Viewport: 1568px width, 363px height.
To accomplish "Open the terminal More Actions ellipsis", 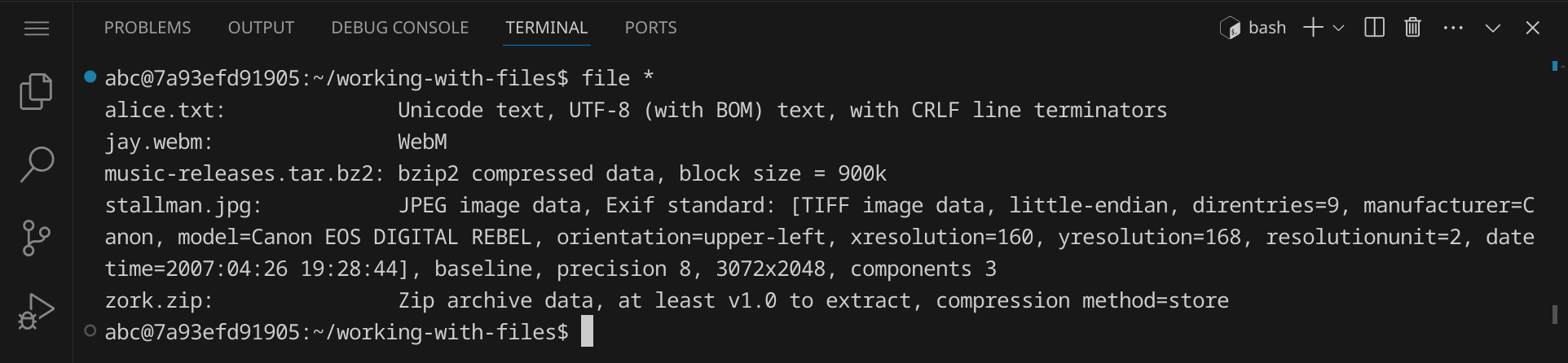I will 1453,28.
